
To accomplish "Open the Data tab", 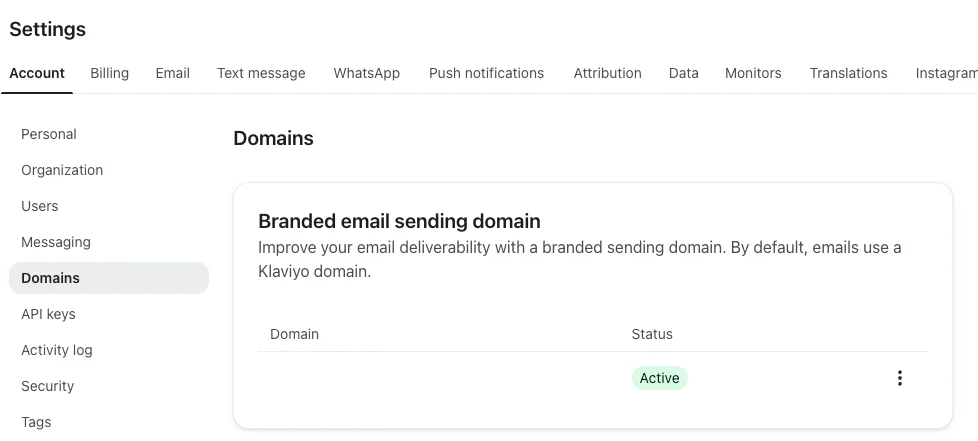I will point(683,73).
